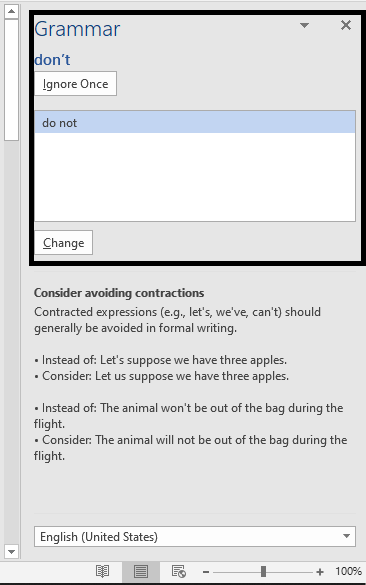This screenshot has height=585, width=366.
Task: Open the English (United States) language dropdown
Action: [195, 536]
